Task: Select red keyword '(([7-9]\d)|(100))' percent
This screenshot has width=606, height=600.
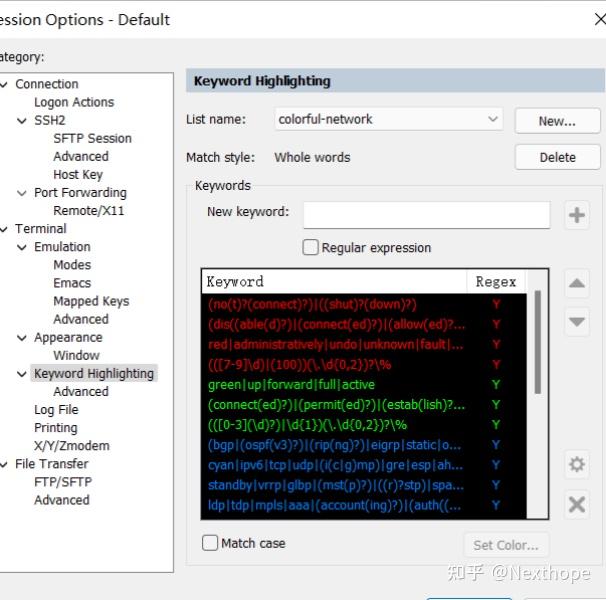Action: 364,365
